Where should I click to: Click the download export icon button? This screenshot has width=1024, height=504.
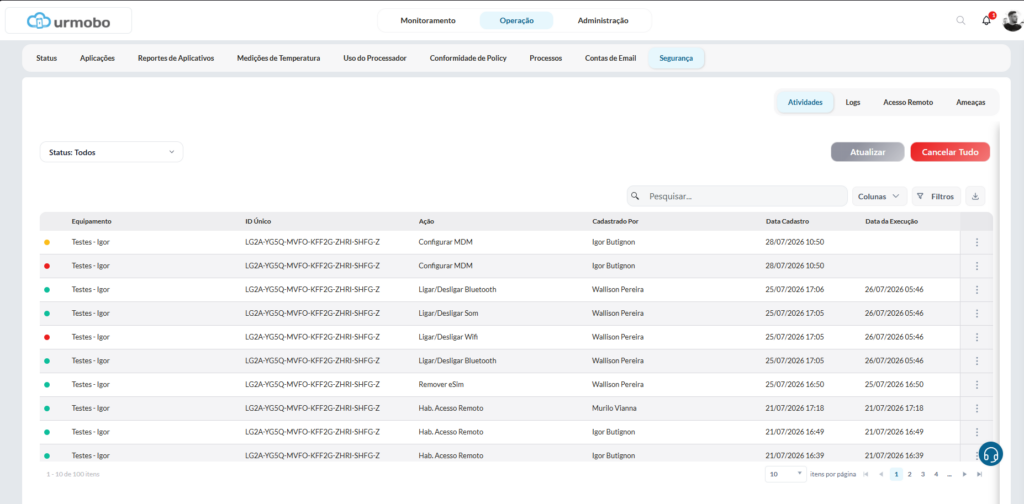point(975,196)
